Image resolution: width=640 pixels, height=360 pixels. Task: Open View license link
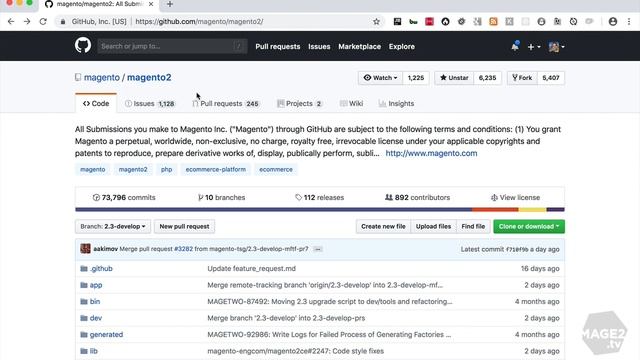pyautogui.click(x=515, y=198)
